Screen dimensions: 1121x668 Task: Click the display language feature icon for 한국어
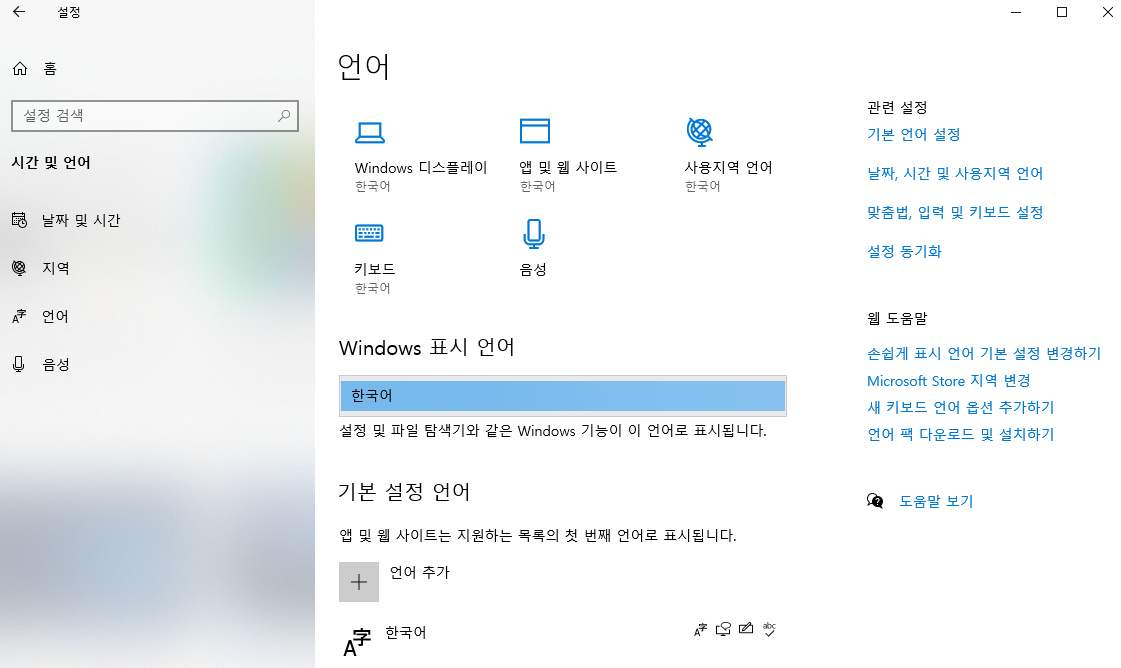coord(701,629)
